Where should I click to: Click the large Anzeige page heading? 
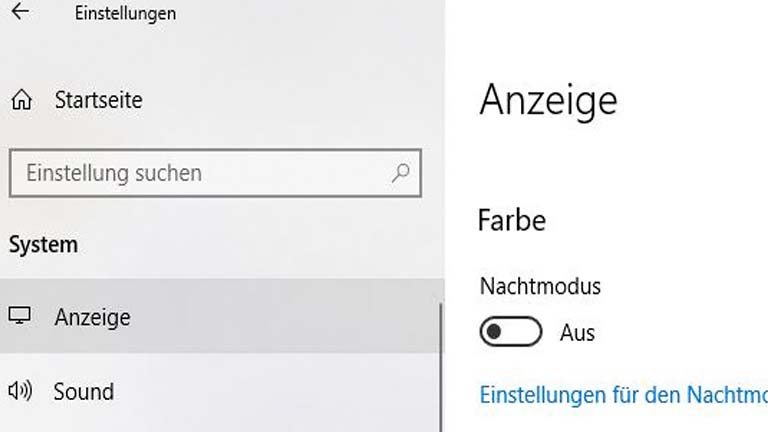(x=548, y=100)
